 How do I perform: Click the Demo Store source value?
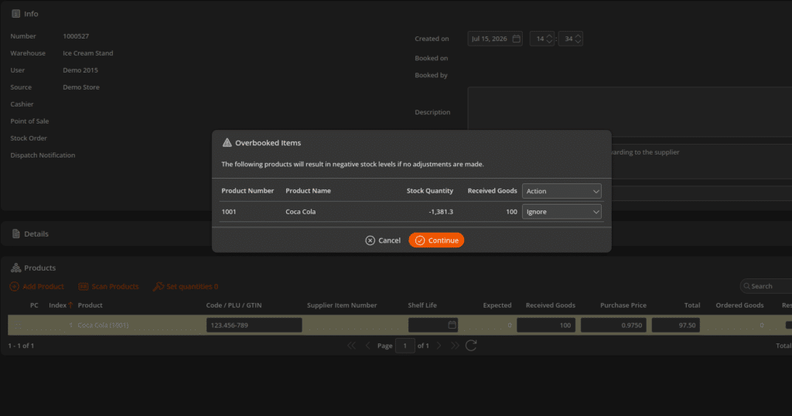pyautogui.click(x=81, y=87)
